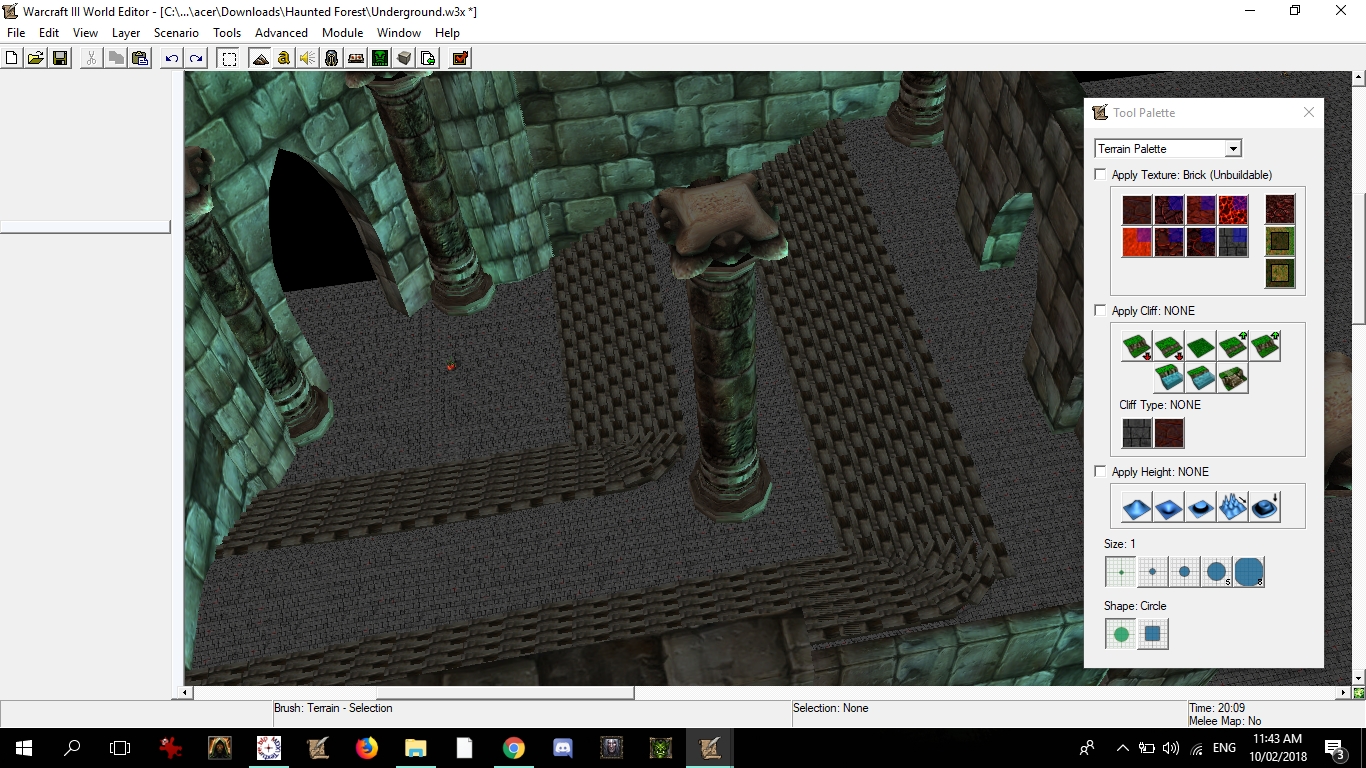Screen dimensions: 1366x768
Task: Open the Edit menu
Action: pyautogui.click(x=49, y=33)
